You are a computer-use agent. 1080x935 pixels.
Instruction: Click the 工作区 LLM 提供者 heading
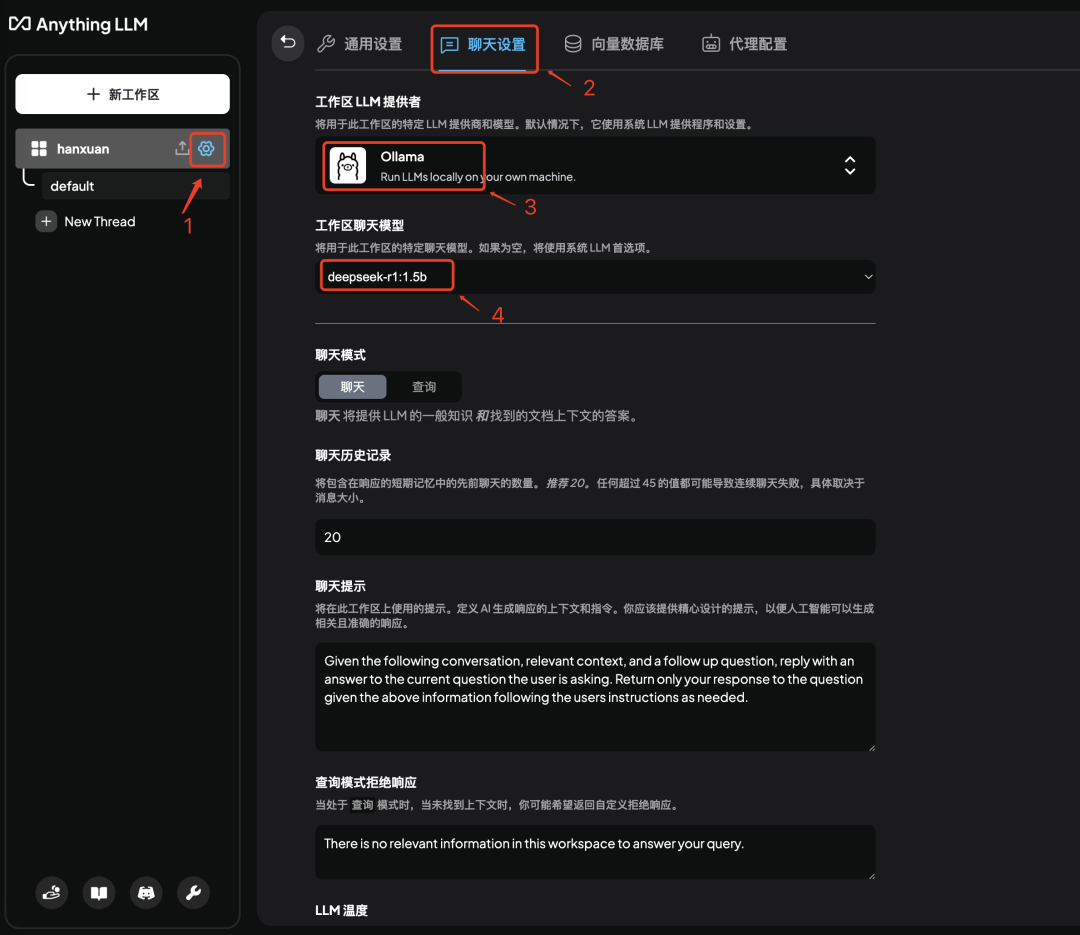368,102
